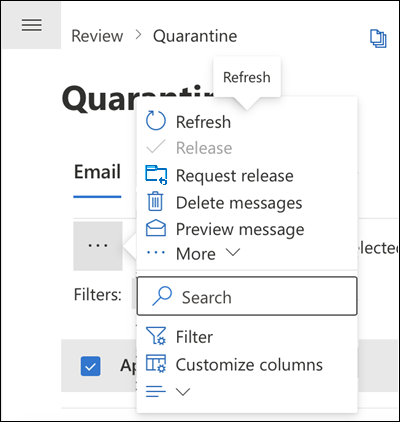Click the Quarantine breadcrumb link
This screenshot has width=400, height=422.
tap(195, 36)
